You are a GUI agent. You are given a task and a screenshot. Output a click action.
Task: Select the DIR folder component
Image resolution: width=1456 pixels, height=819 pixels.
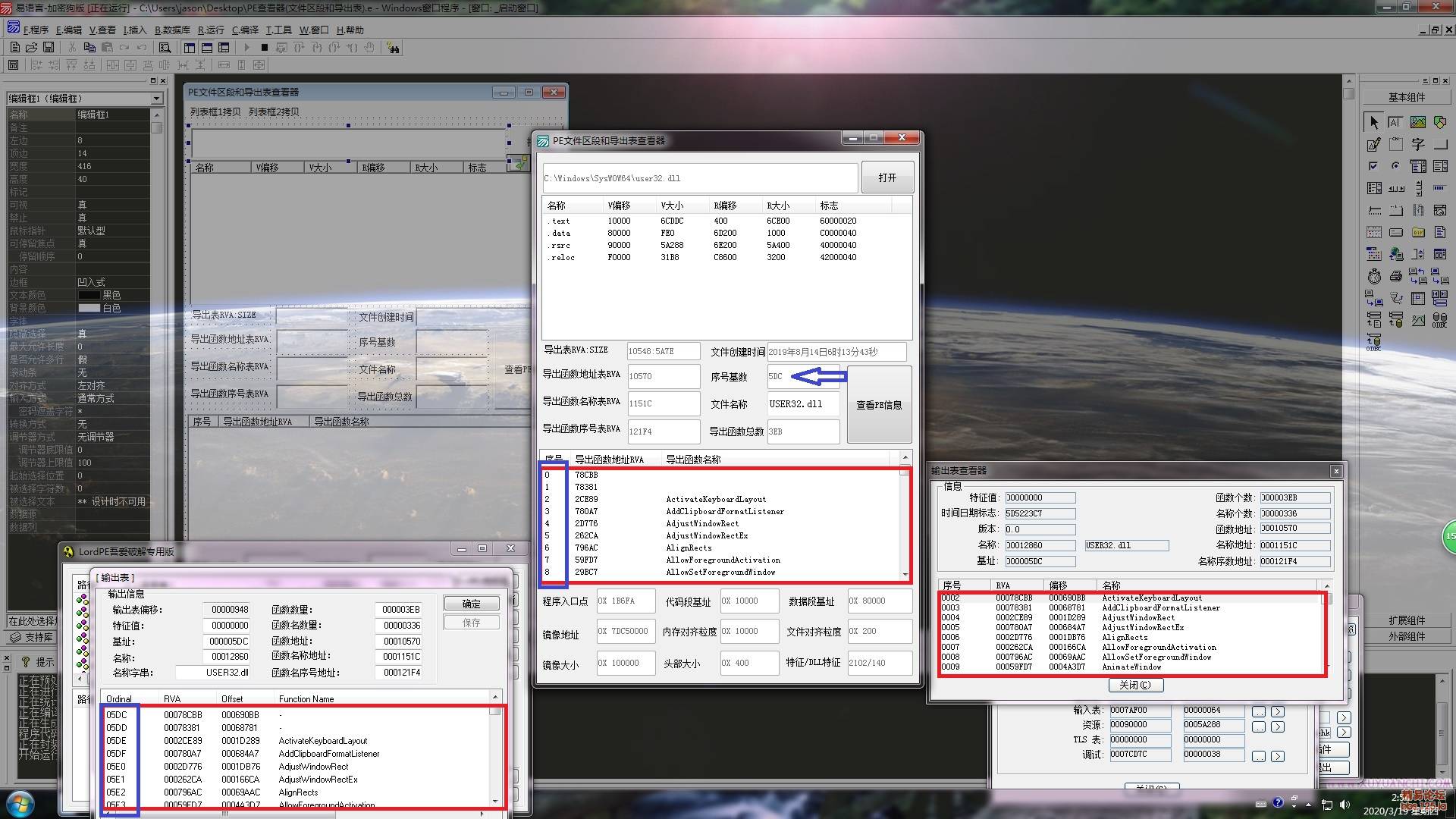click(1418, 232)
